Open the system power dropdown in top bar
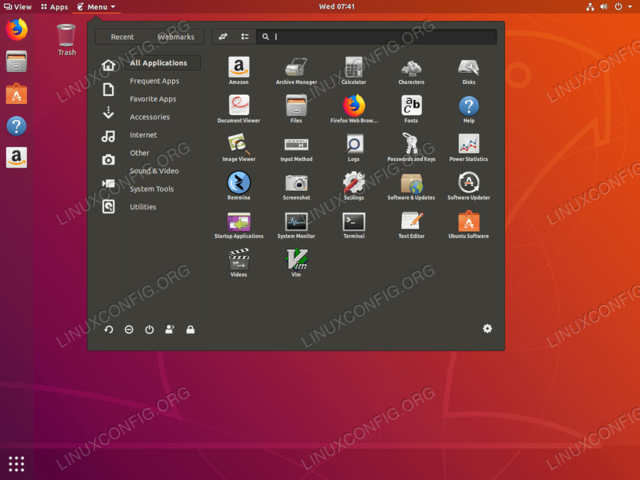 coord(623,7)
